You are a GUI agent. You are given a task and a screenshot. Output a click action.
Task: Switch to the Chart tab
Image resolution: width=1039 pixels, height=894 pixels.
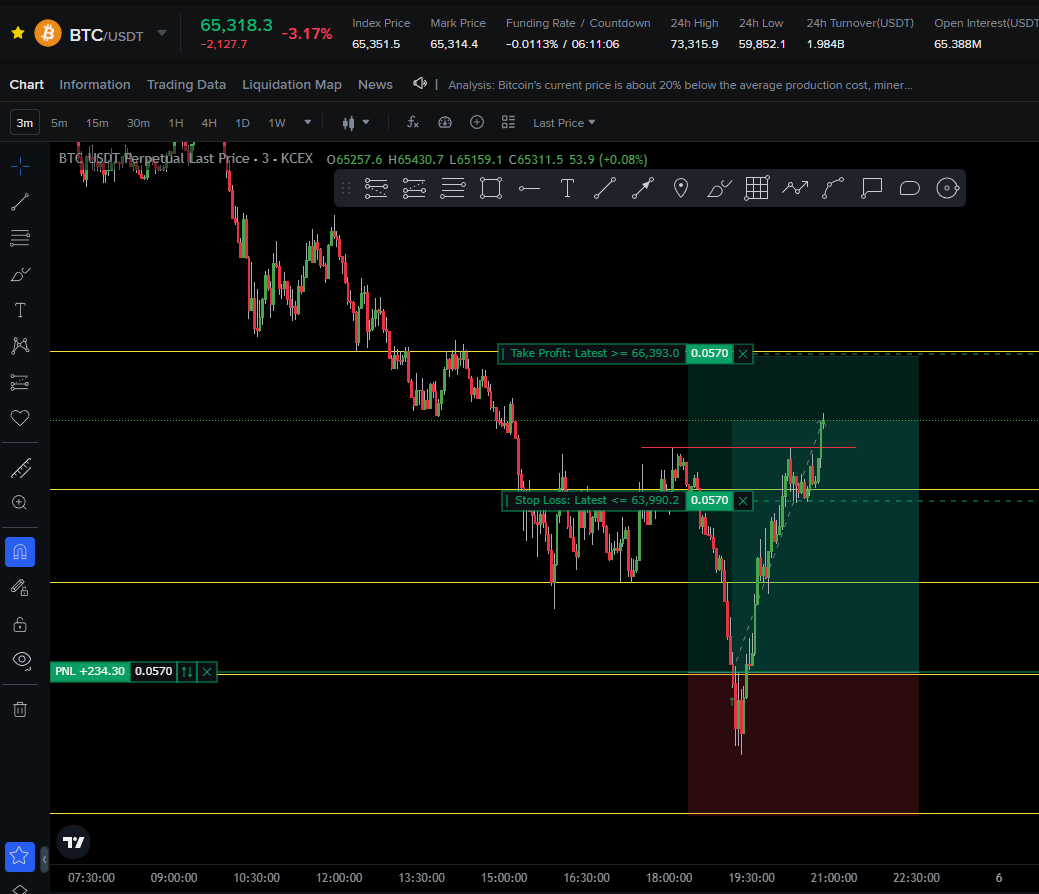[27, 85]
